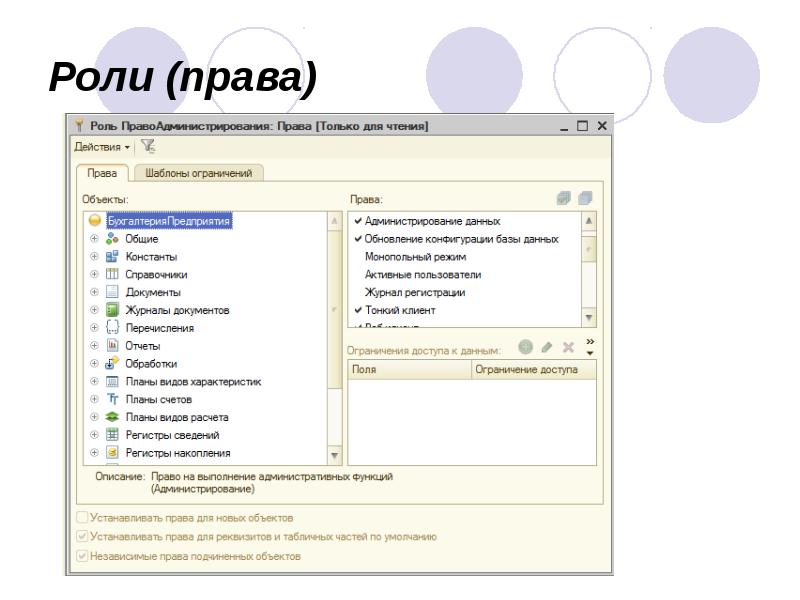The width and height of the screenshot is (800, 600).
Task: Expand the Константы tree node
Action: tap(94, 257)
